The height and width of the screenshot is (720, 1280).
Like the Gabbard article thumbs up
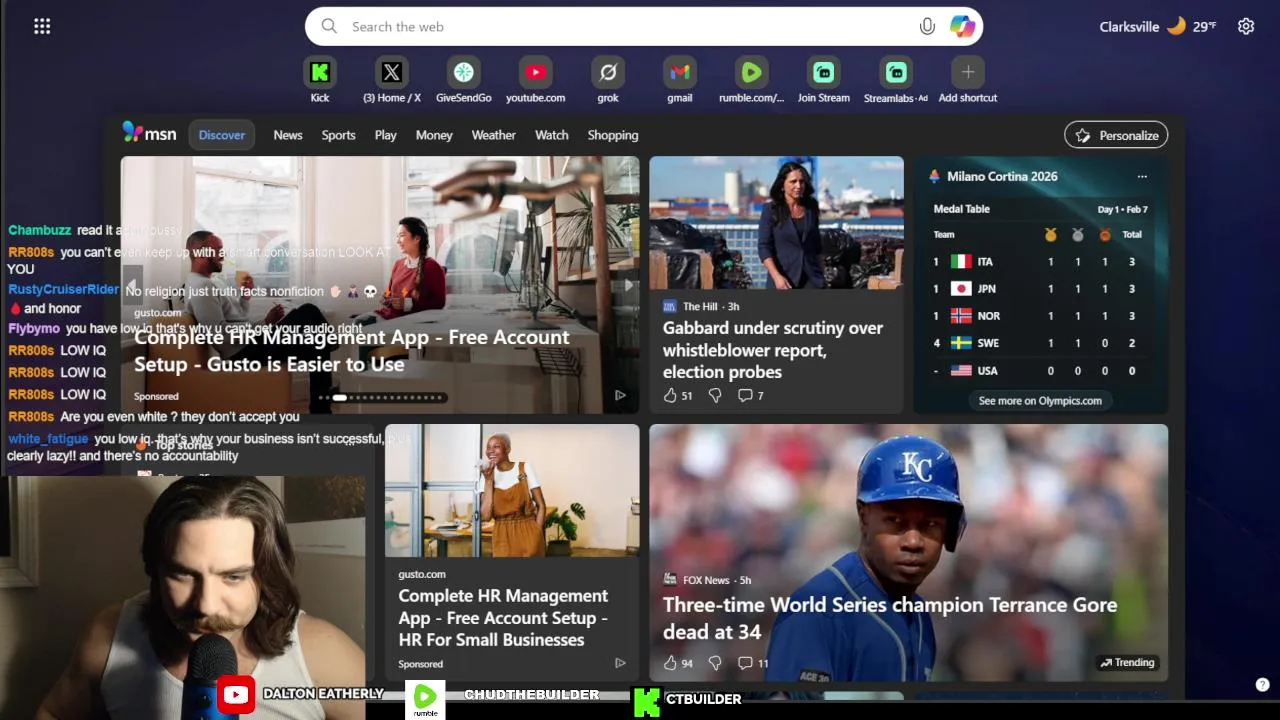pyautogui.click(x=671, y=396)
